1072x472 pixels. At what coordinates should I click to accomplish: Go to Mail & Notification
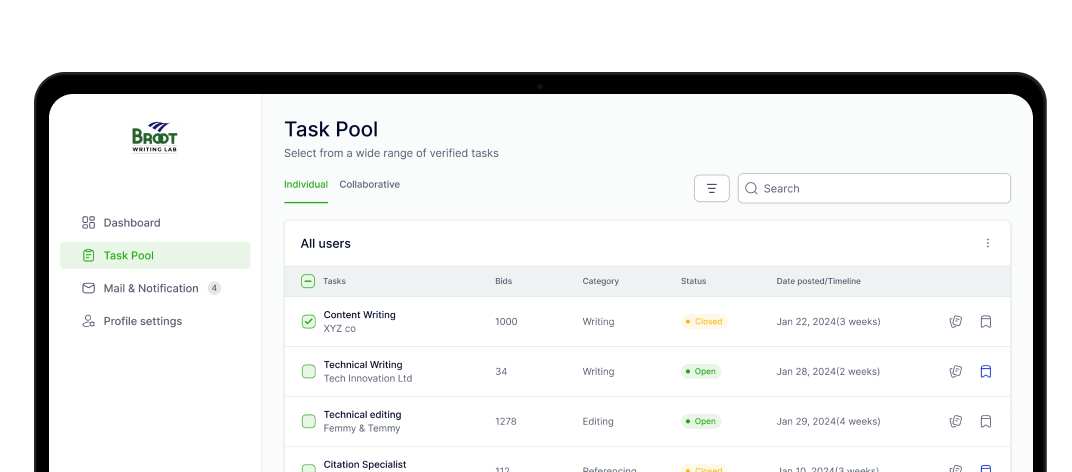click(150, 288)
